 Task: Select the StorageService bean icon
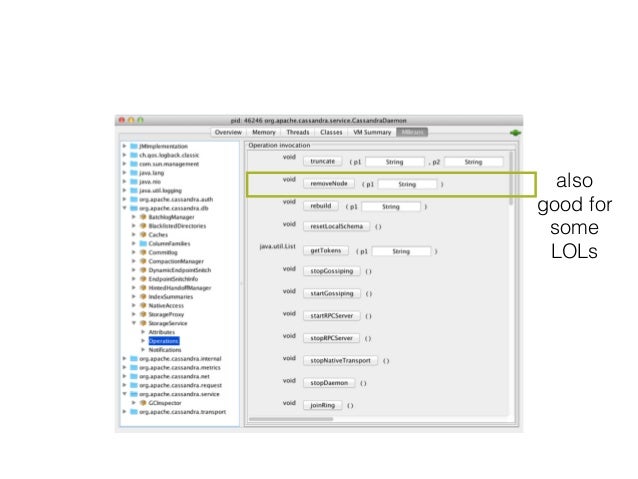(x=143, y=323)
